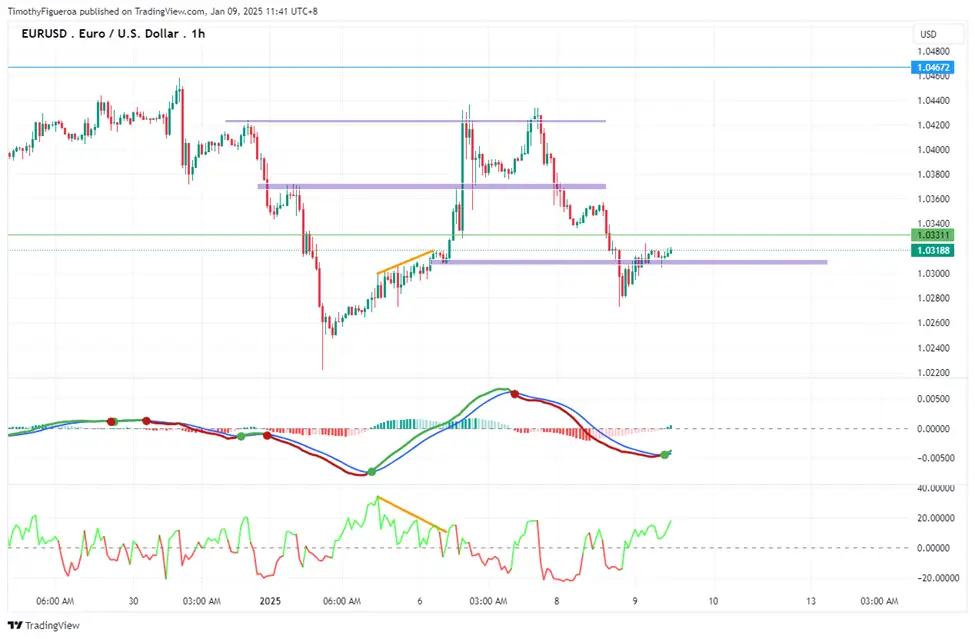Select the thick purple zone near 1.03700

[432, 186]
